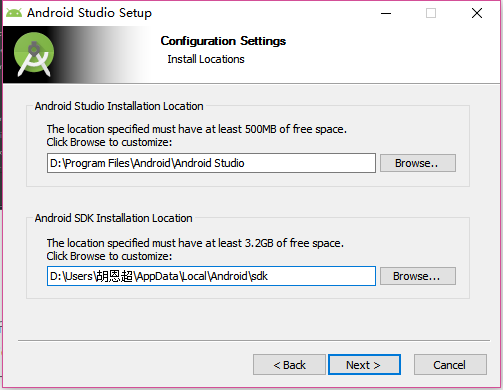This screenshot has height=390, width=503.
Task: Focus the Android Studio install path field
Action: 211,163
